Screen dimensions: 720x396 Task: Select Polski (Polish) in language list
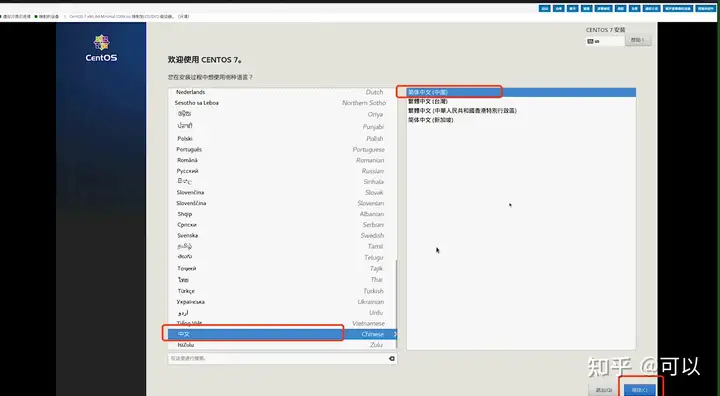tap(281, 138)
